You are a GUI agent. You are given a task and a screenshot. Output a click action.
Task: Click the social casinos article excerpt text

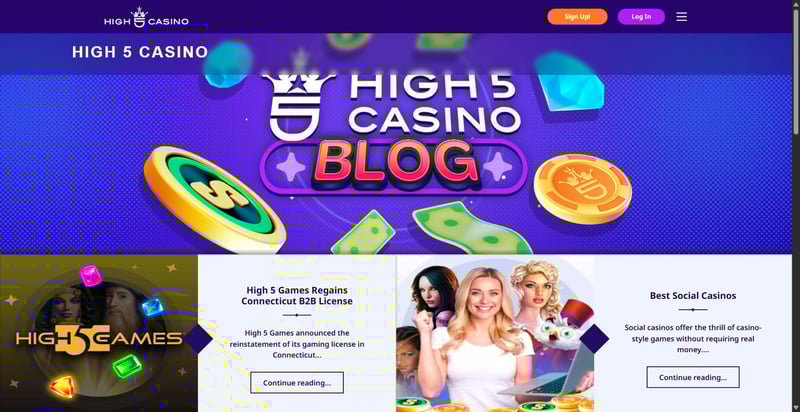click(x=693, y=339)
